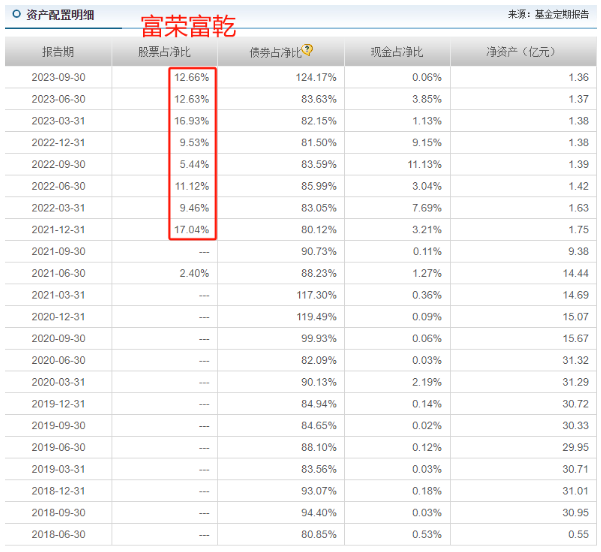Select the 2018-06-30 report date cell

(58, 534)
